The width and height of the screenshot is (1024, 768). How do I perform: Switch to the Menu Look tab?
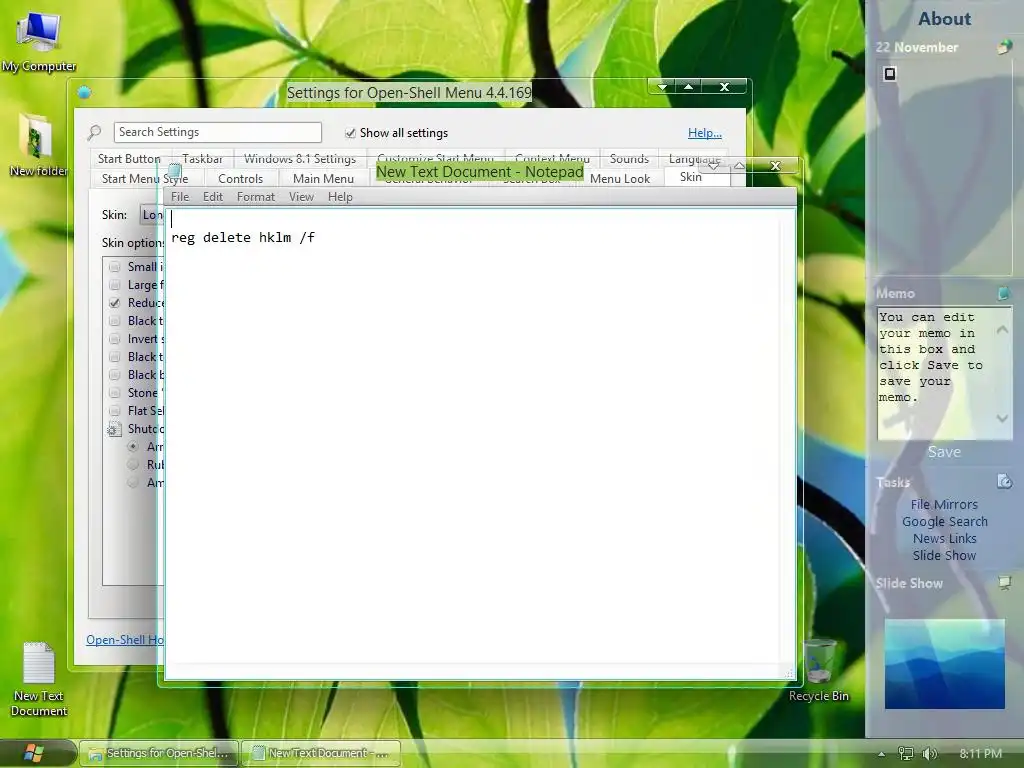[620, 179]
